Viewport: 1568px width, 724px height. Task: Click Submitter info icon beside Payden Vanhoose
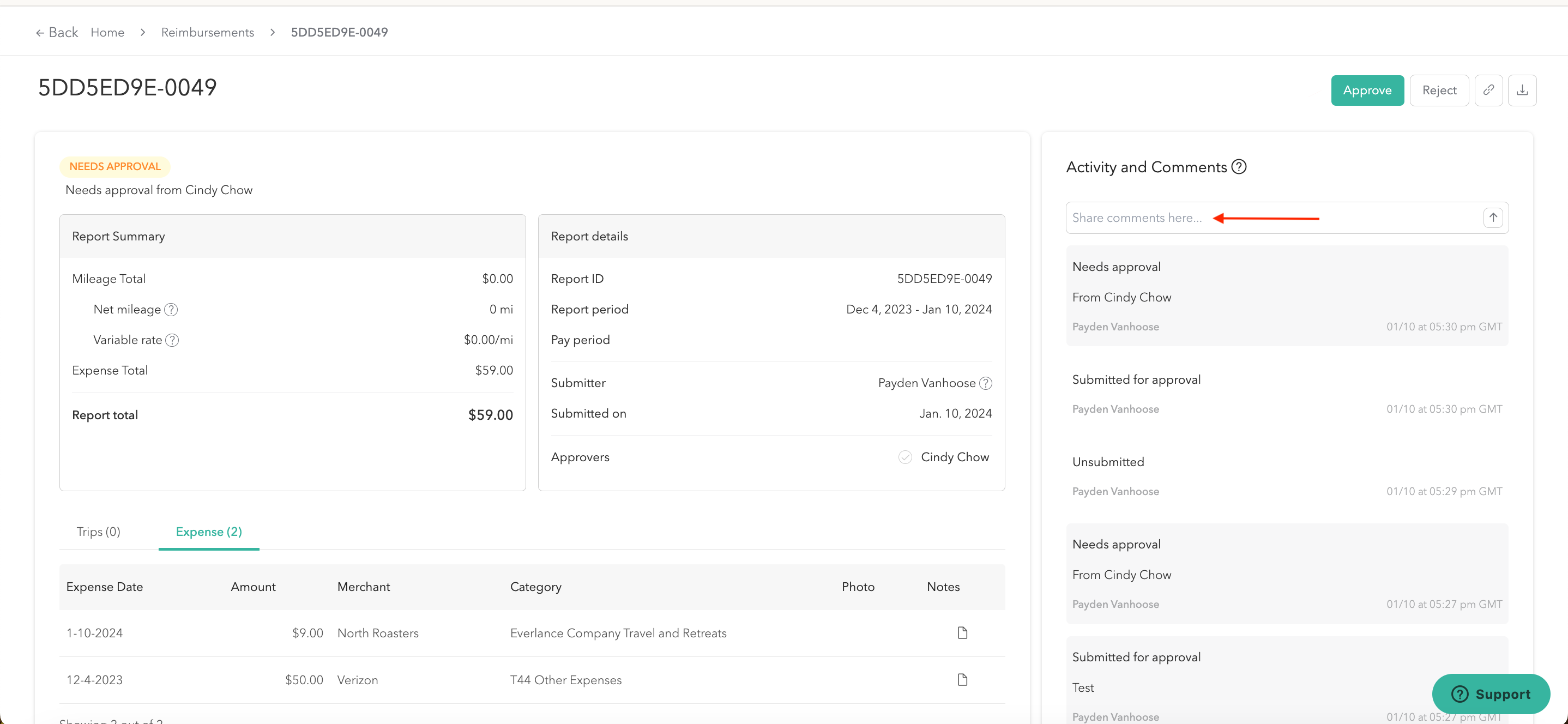[x=986, y=383]
